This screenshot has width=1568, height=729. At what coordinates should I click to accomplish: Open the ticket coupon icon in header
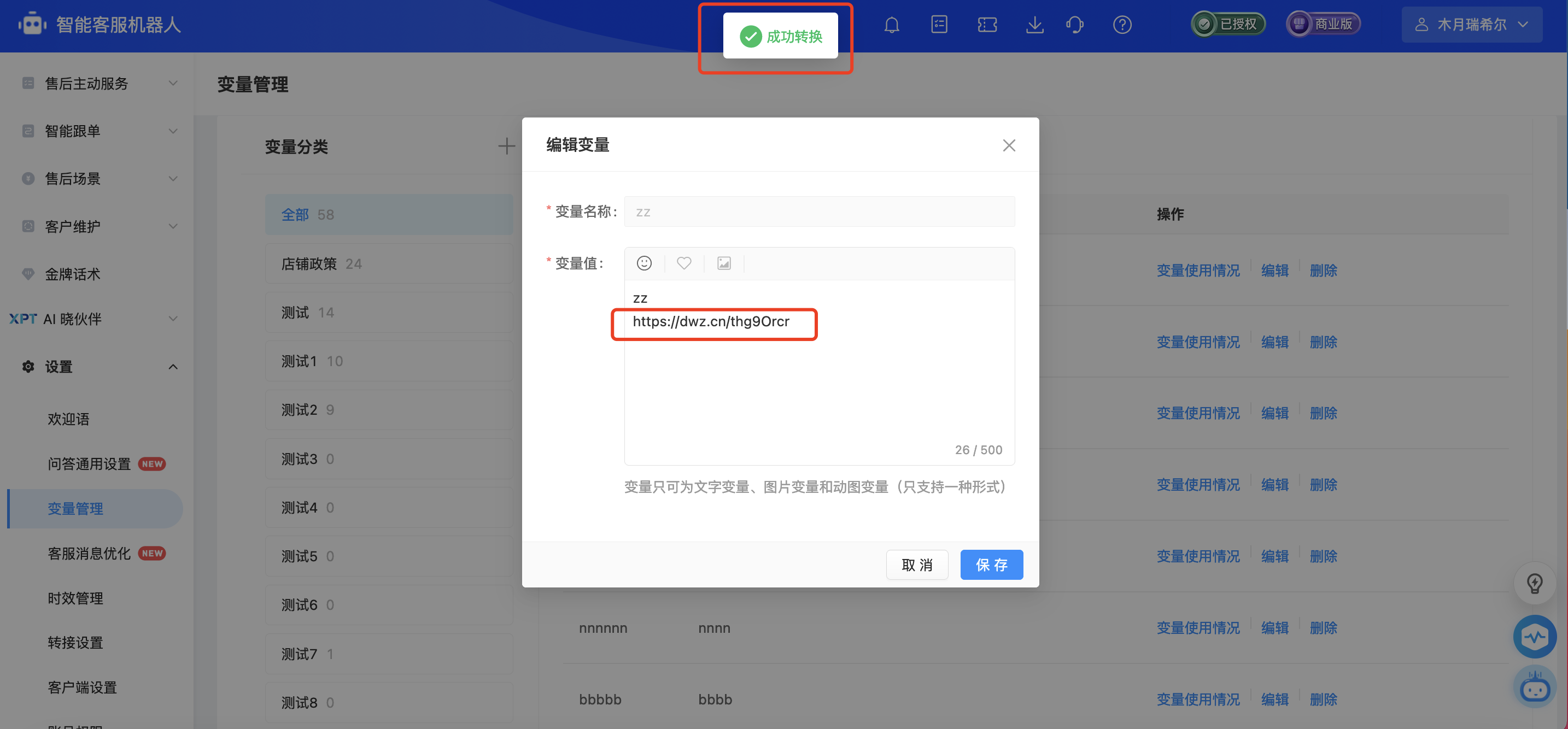tap(987, 25)
